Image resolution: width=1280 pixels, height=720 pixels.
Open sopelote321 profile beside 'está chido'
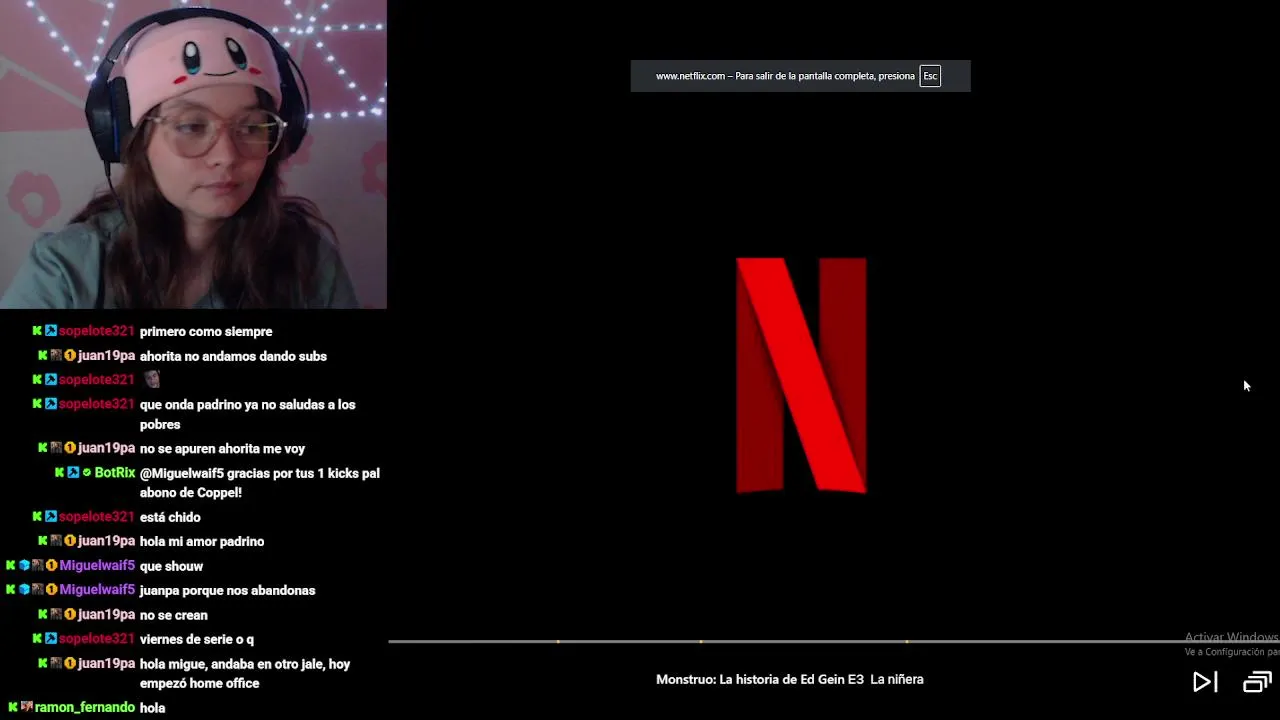pyautogui.click(x=96, y=517)
